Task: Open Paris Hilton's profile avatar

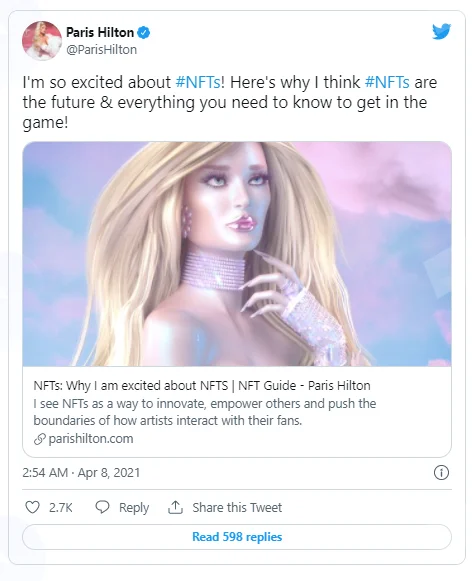Action: click(x=42, y=40)
